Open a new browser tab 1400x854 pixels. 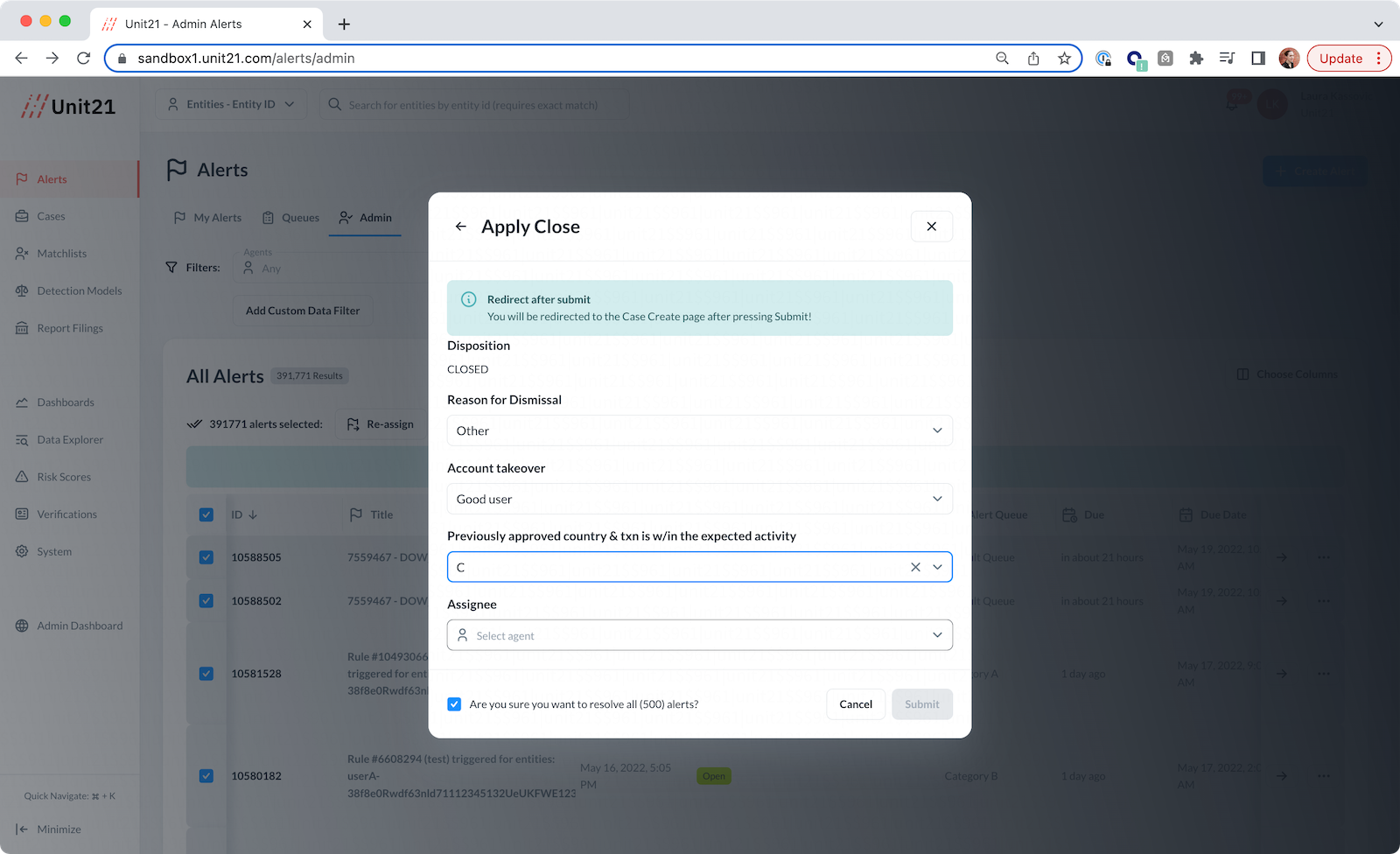344,24
